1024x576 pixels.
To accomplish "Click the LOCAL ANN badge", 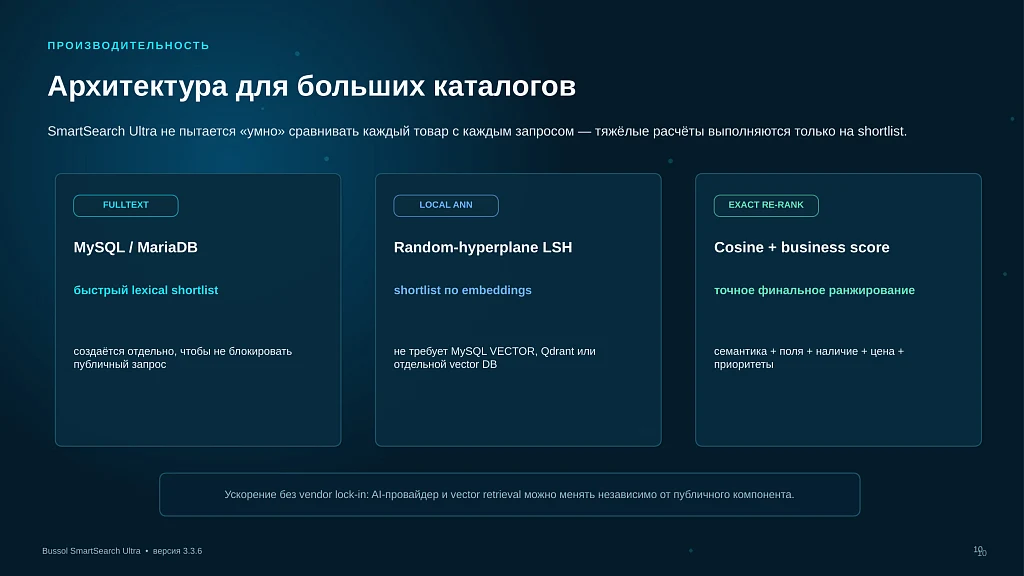I will [x=445, y=205].
